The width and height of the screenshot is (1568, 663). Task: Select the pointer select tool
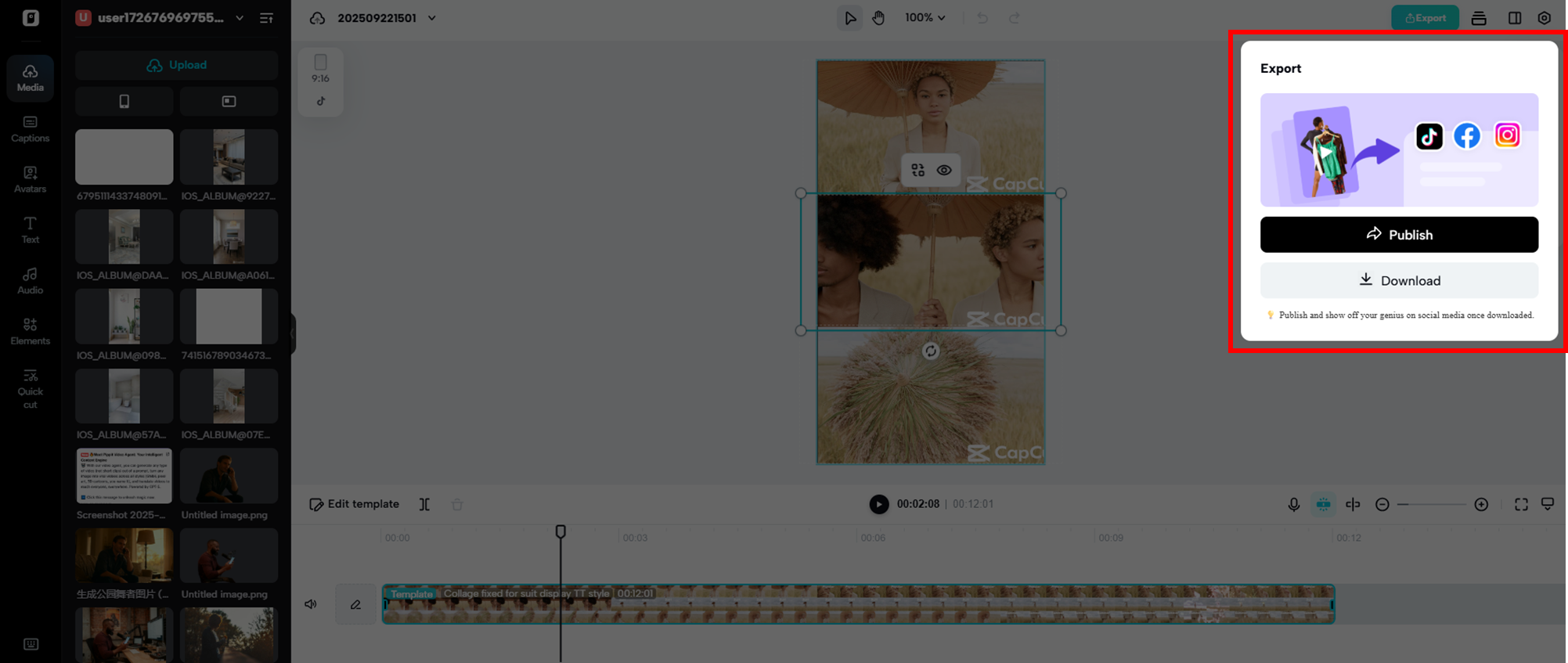click(849, 18)
